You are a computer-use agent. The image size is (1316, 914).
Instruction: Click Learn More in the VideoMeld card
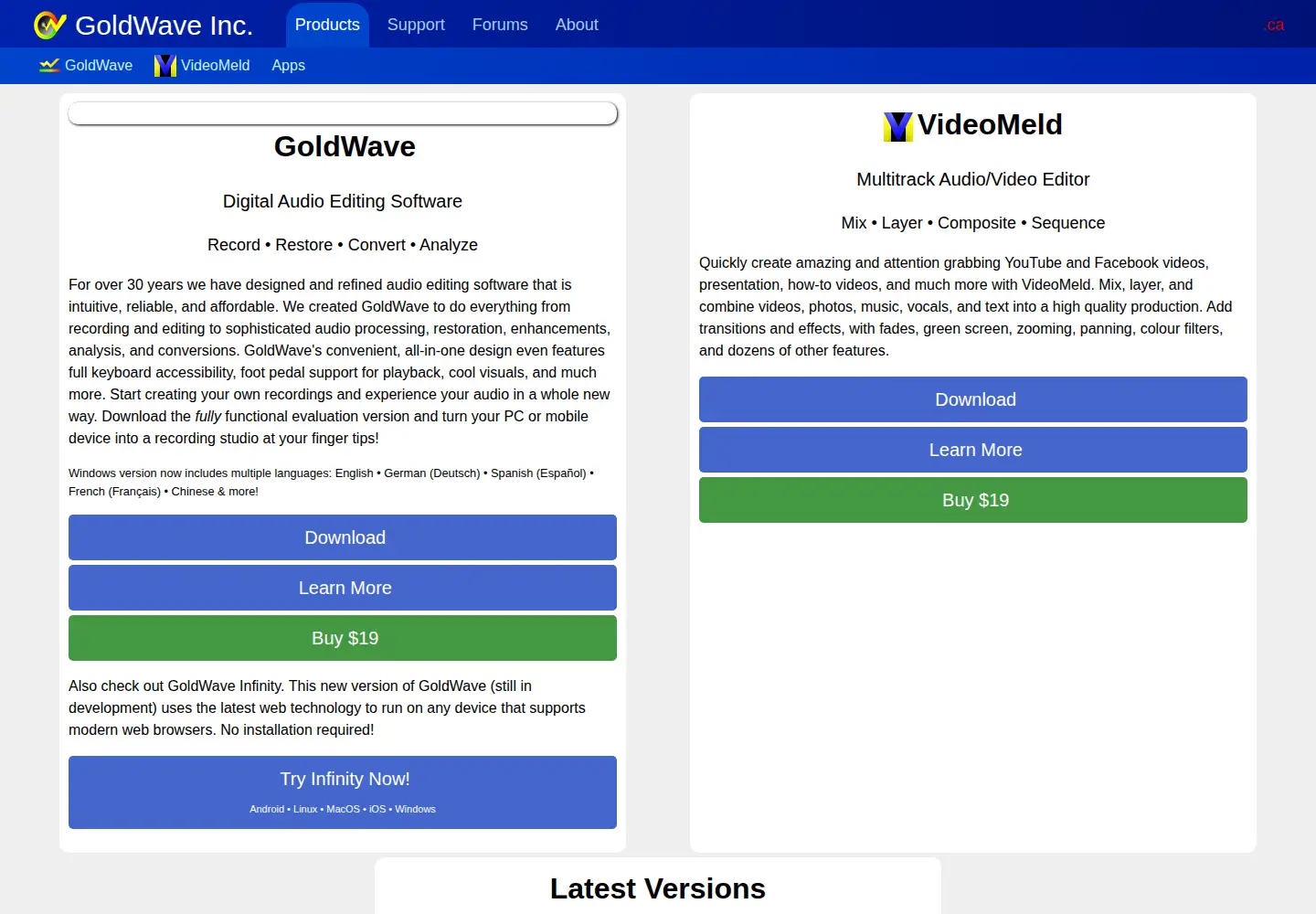(973, 450)
